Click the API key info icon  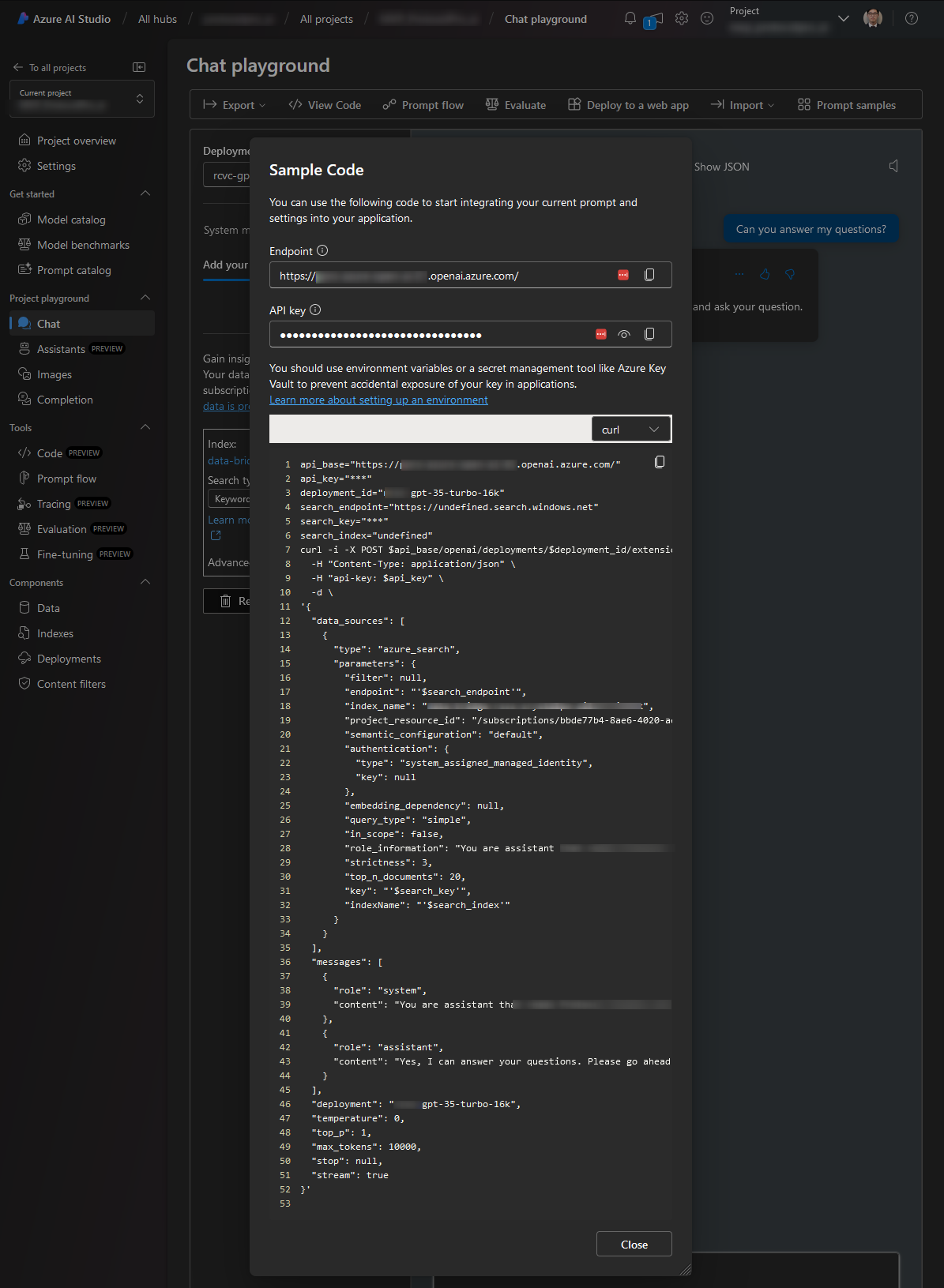click(315, 310)
